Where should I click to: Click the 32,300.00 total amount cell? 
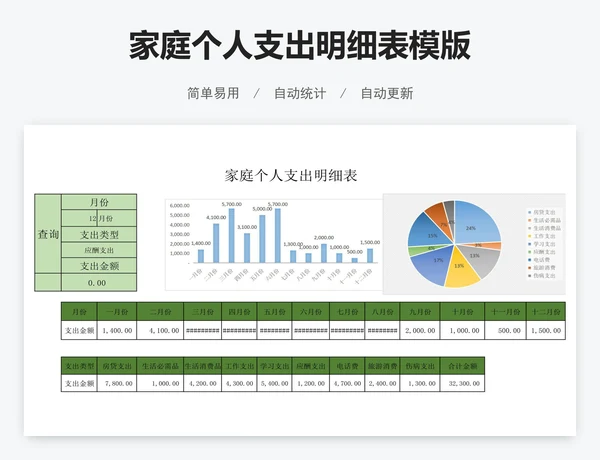pos(462,383)
